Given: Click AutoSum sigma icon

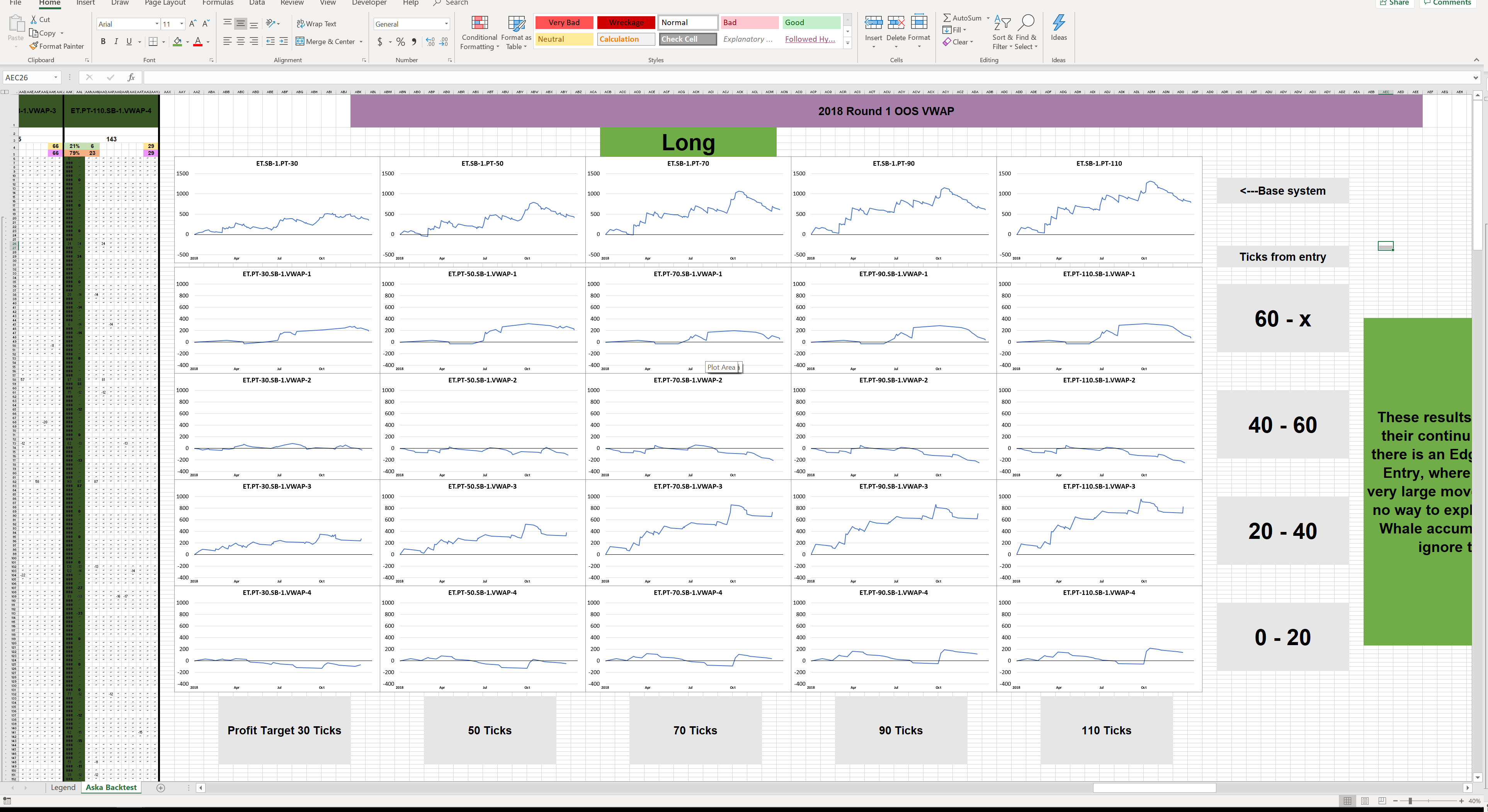Looking at the screenshot, I should pos(947,18).
